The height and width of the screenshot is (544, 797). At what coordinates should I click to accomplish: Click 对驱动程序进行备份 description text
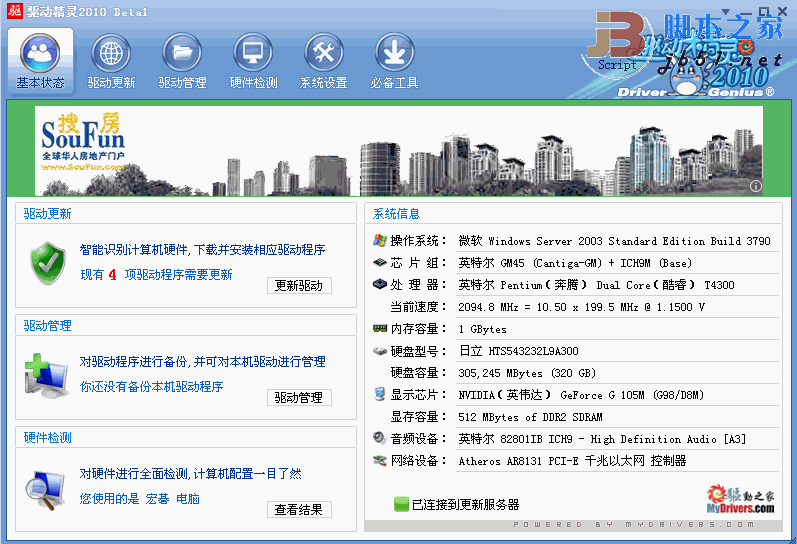tap(202, 361)
